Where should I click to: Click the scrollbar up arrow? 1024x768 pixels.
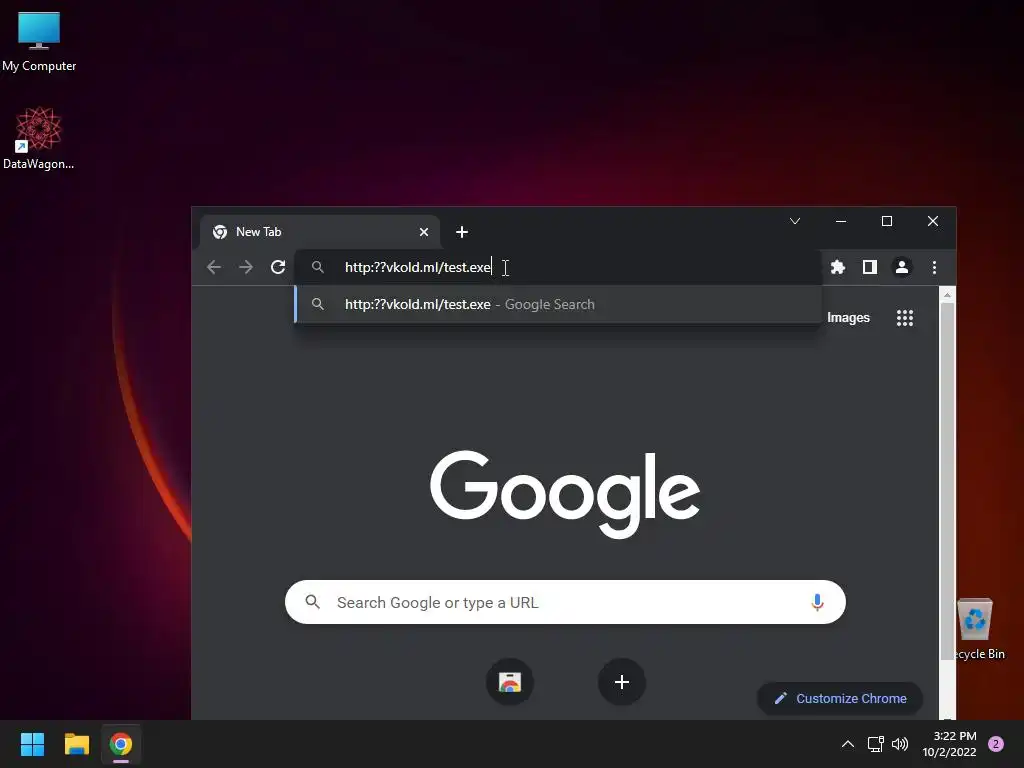[x=947, y=295]
